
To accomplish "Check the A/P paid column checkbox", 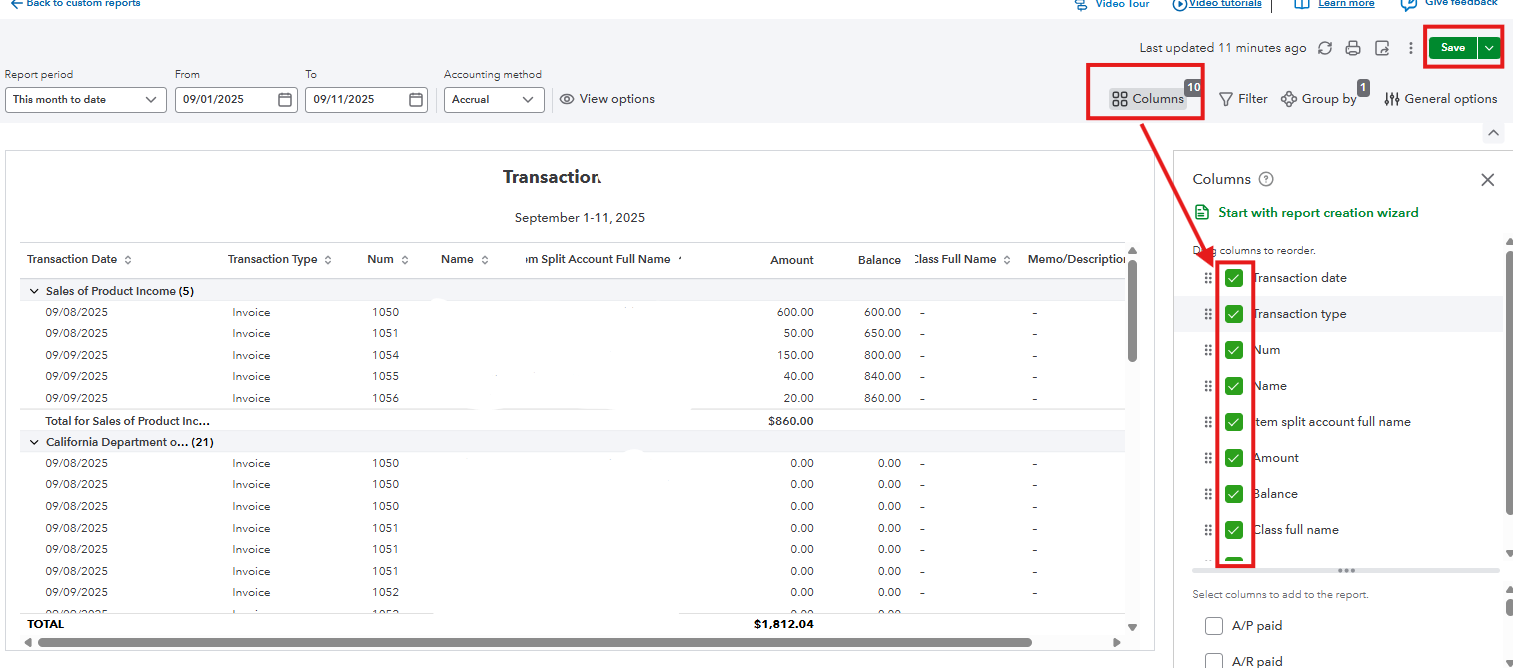I will coord(1214,626).
